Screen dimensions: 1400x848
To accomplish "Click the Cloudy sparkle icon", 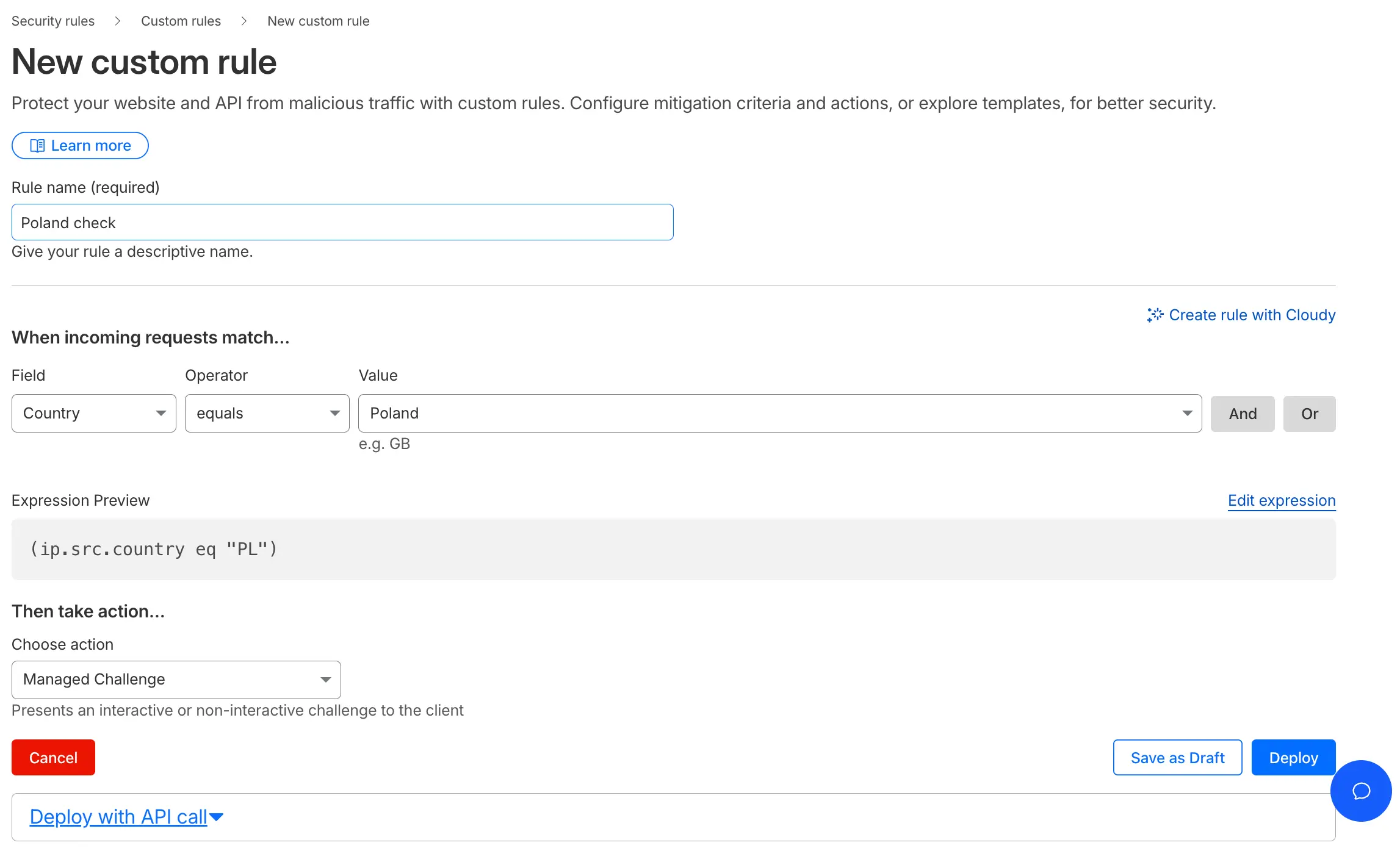I will click(1155, 315).
